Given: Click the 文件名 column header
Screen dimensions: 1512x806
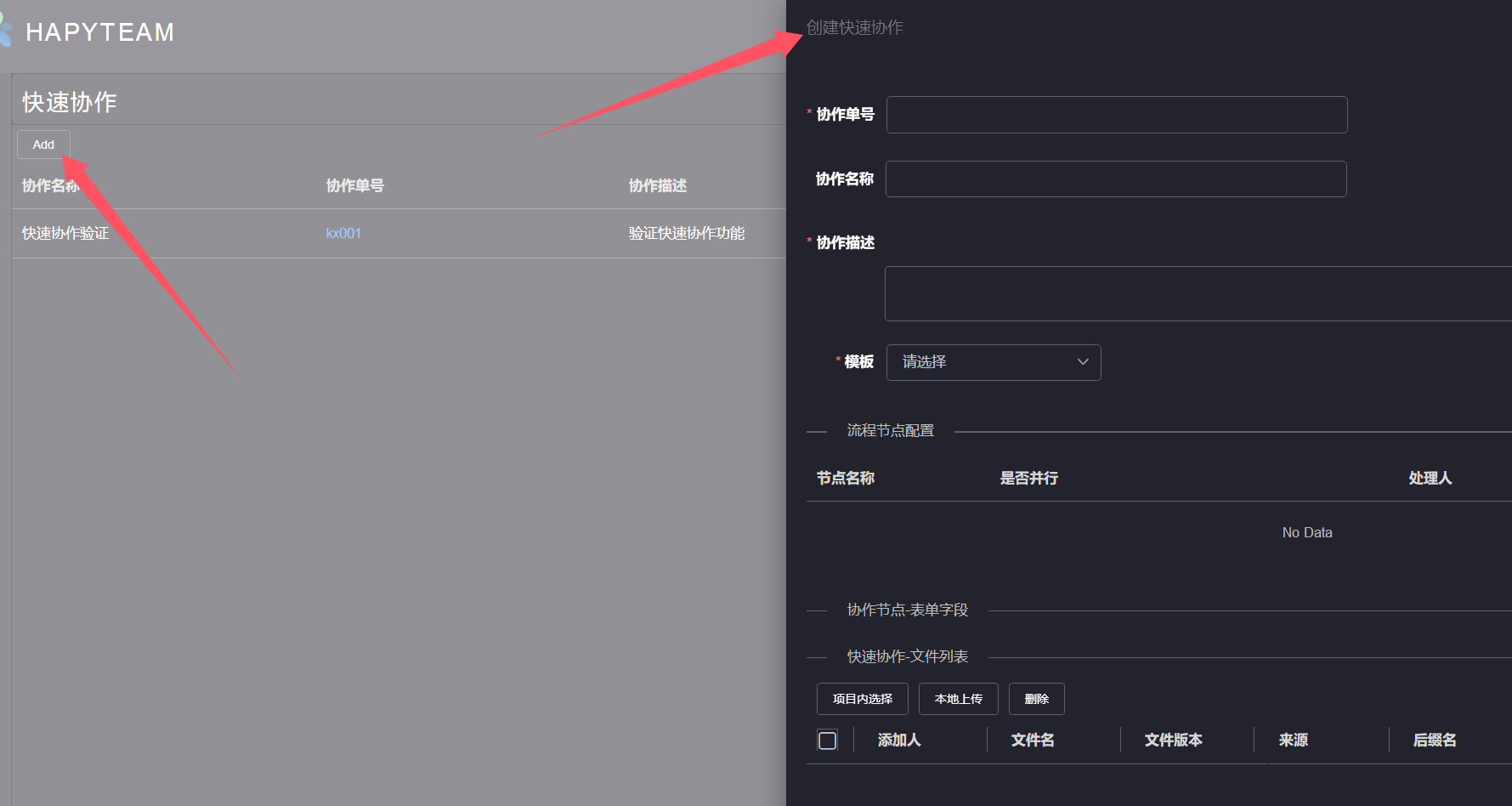Looking at the screenshot, I should click(1033, 740).
